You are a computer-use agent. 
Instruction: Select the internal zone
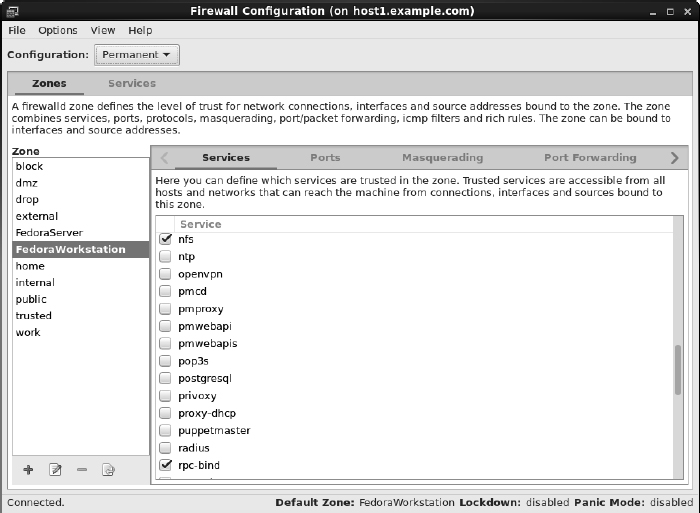[81, 283]
